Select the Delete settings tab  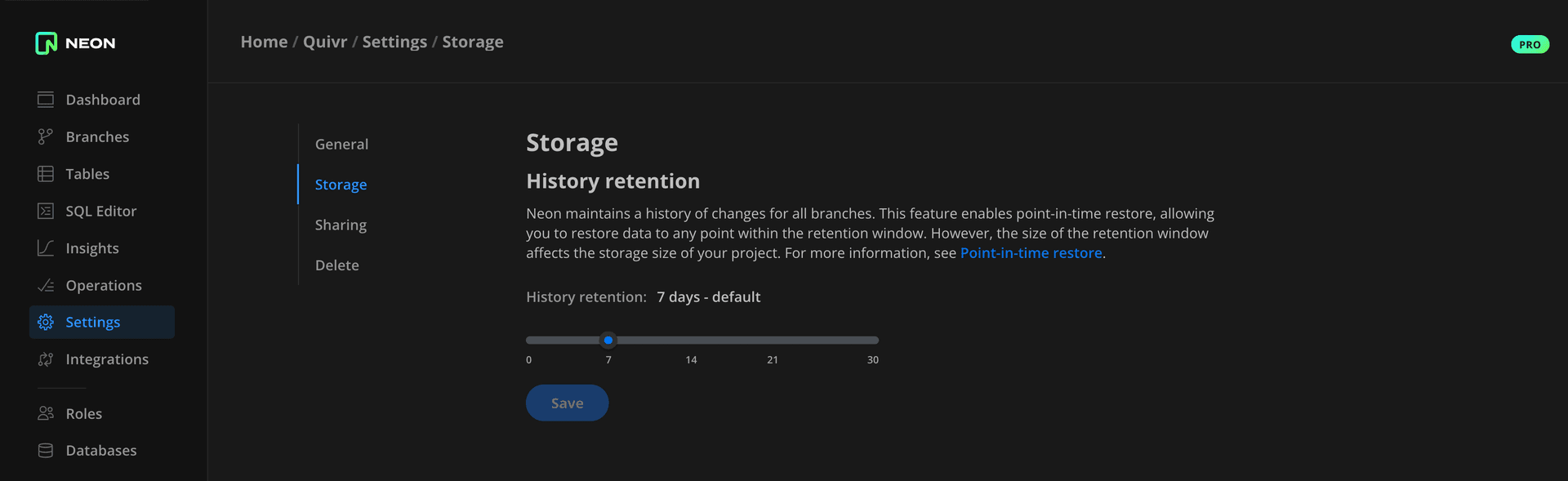336,265
